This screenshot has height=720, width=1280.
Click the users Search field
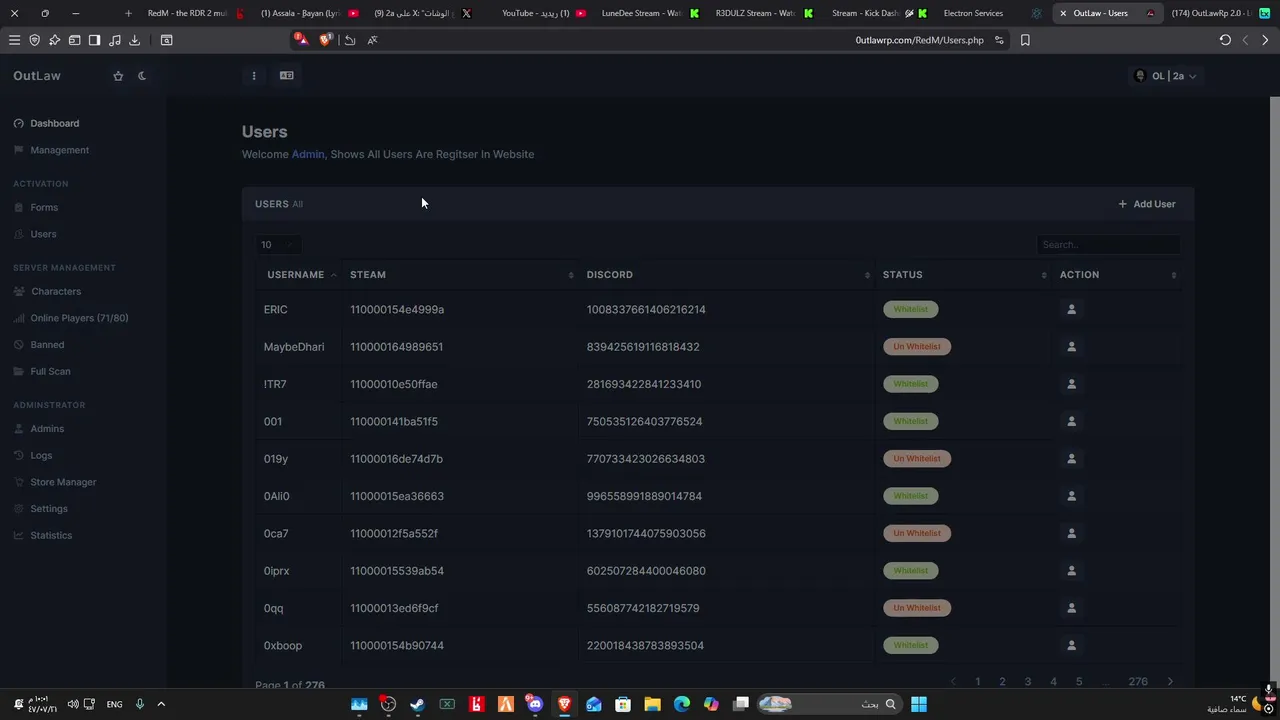pyautogui.click(x=1108, y=245)
